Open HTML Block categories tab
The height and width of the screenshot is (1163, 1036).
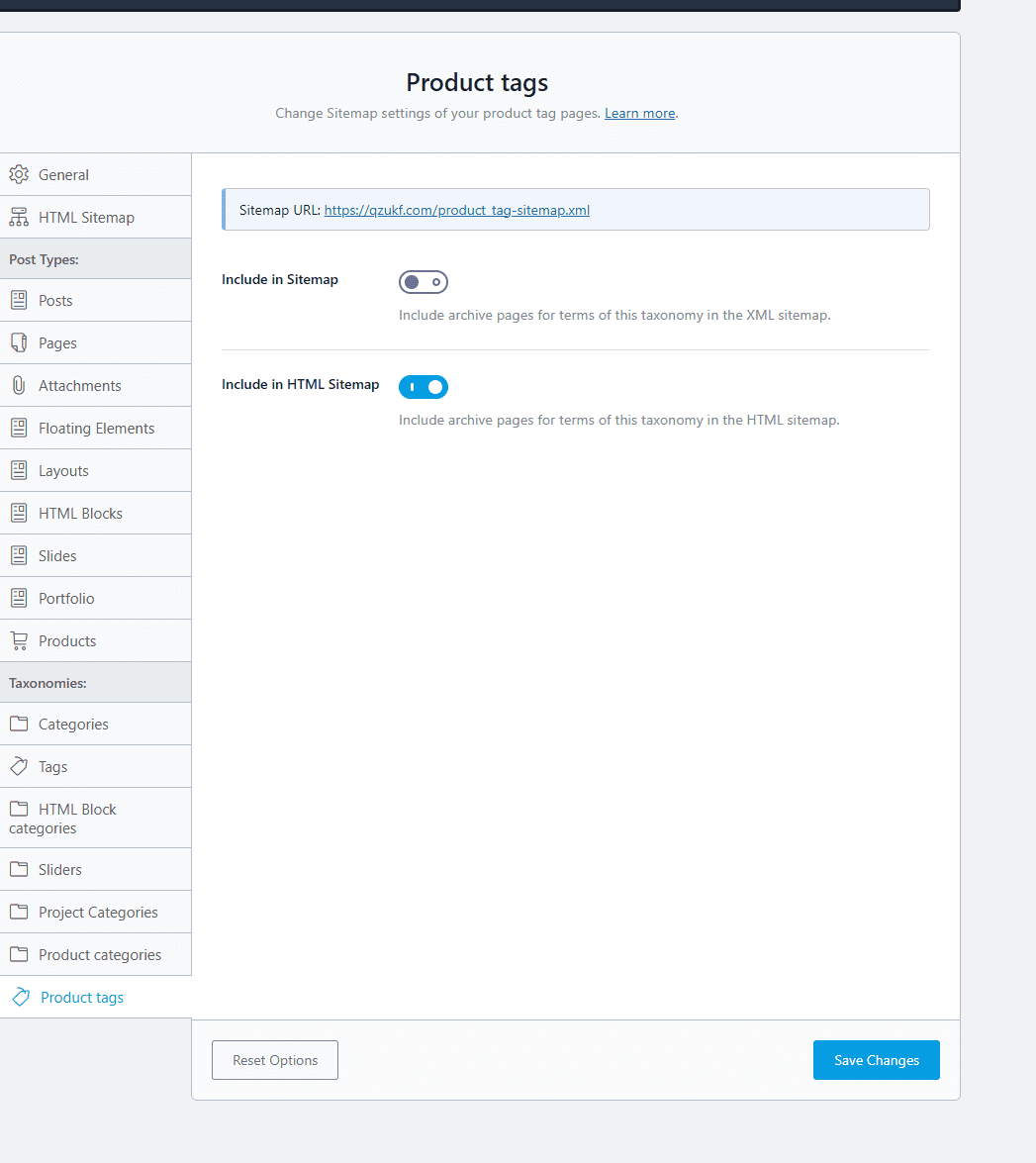tap(96, 819)
